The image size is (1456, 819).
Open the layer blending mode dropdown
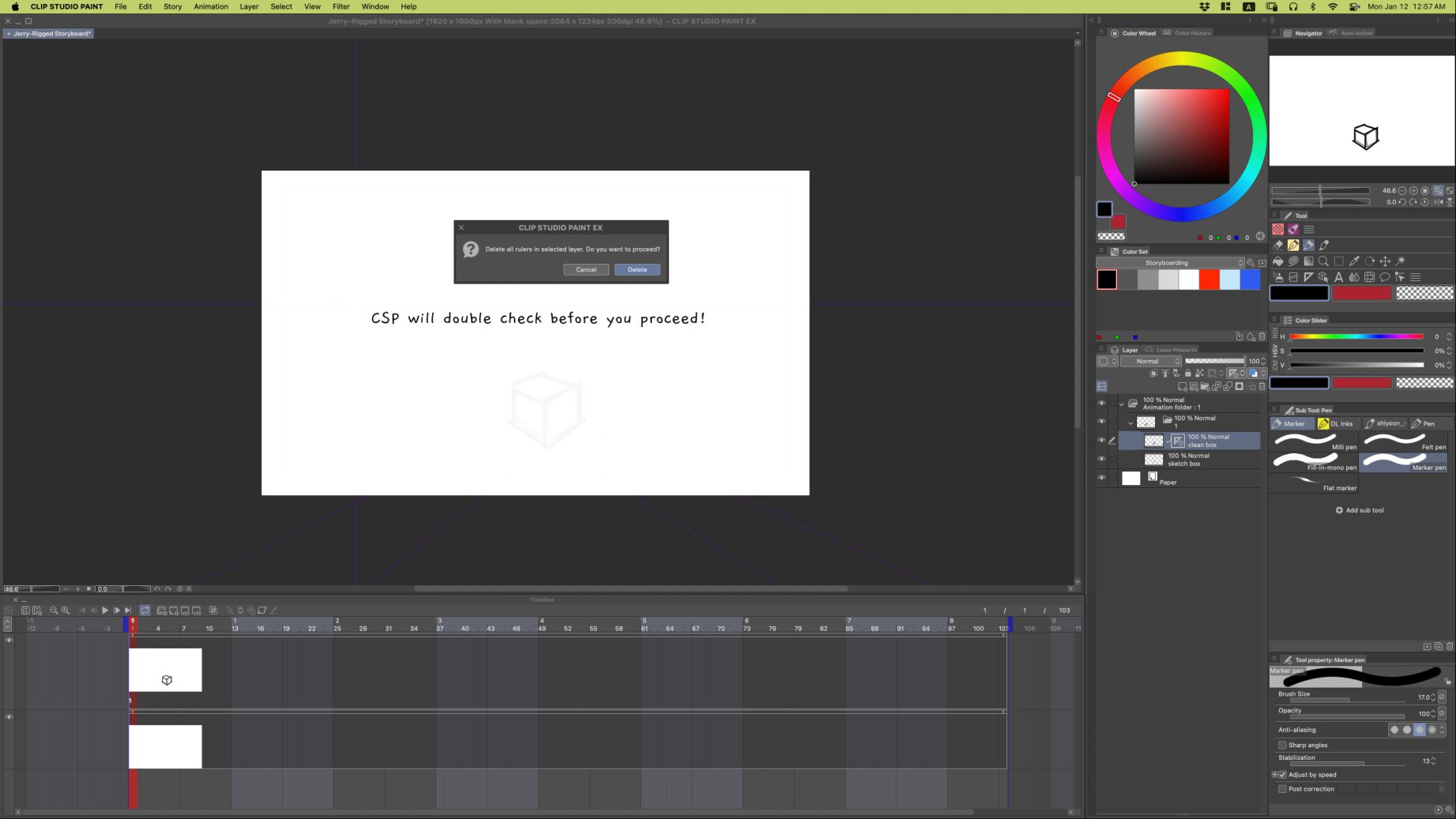click(x=1151, y=361)
